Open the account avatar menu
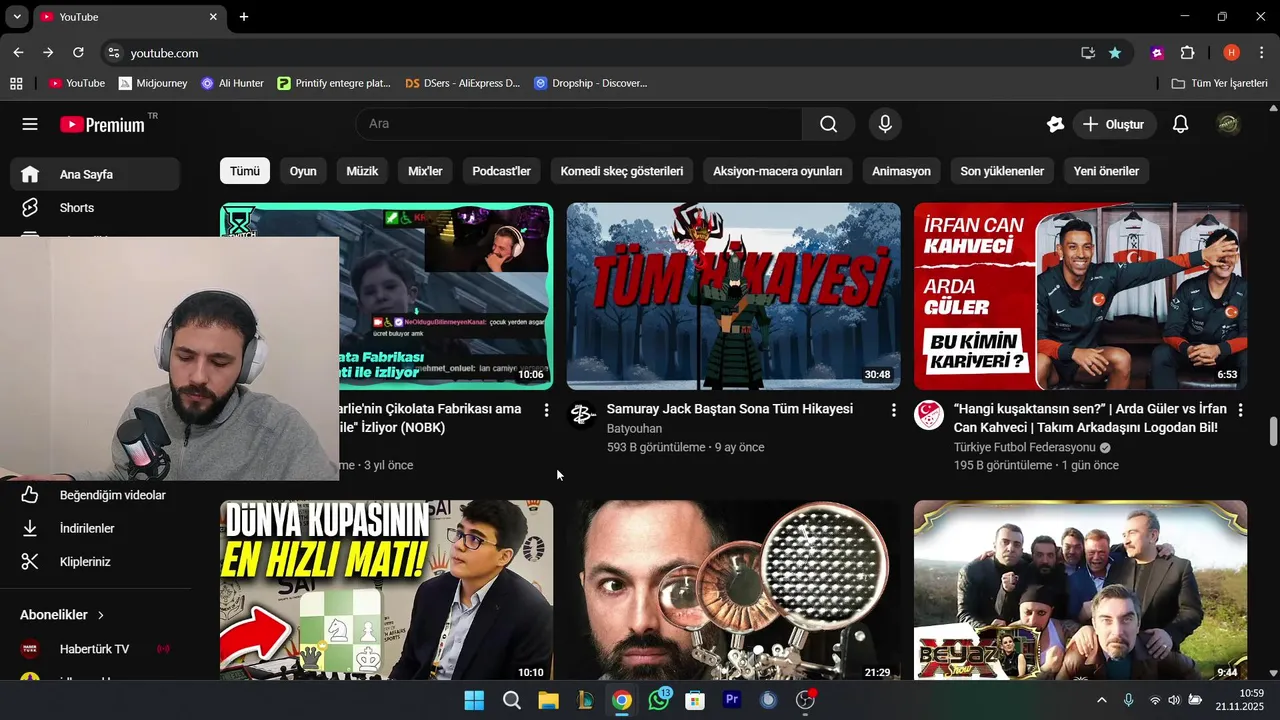This screenshot has width=1280, height=720. (x=1228, y=124)
